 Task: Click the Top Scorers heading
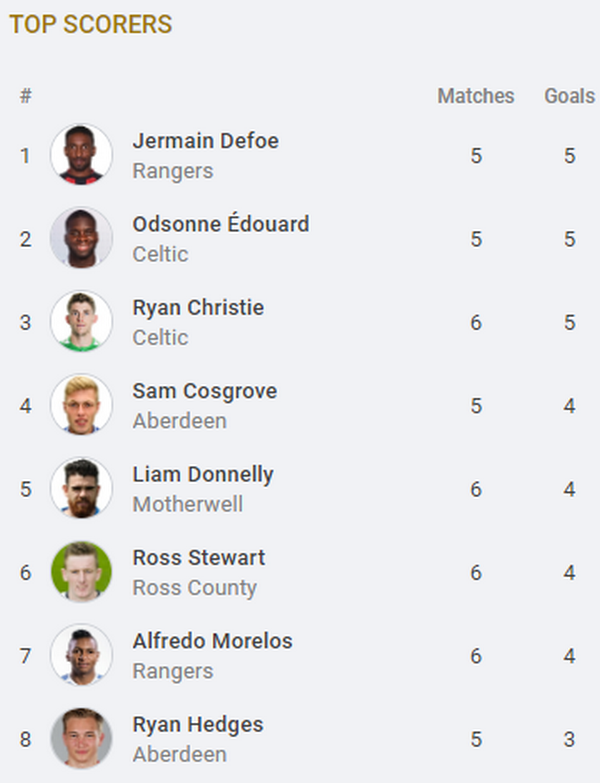click(91, 25)
